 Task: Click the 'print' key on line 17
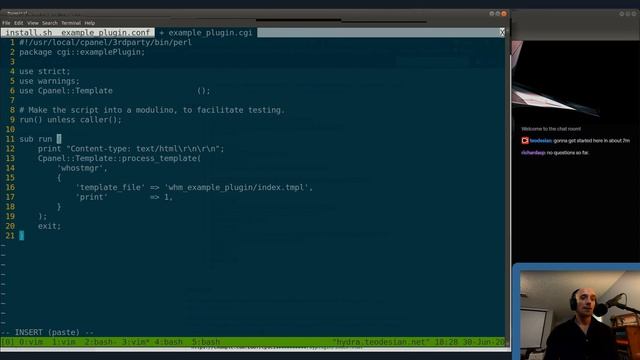(92, 197)
